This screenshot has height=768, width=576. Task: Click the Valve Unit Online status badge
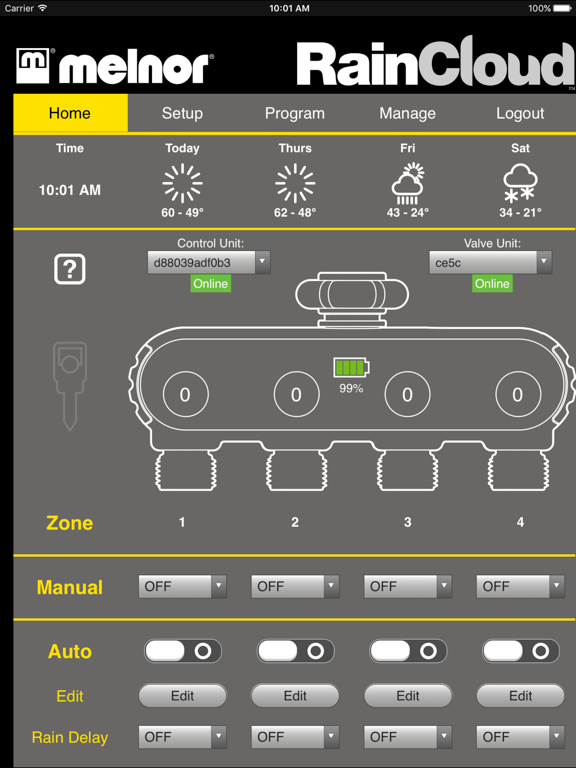point(492,284)
